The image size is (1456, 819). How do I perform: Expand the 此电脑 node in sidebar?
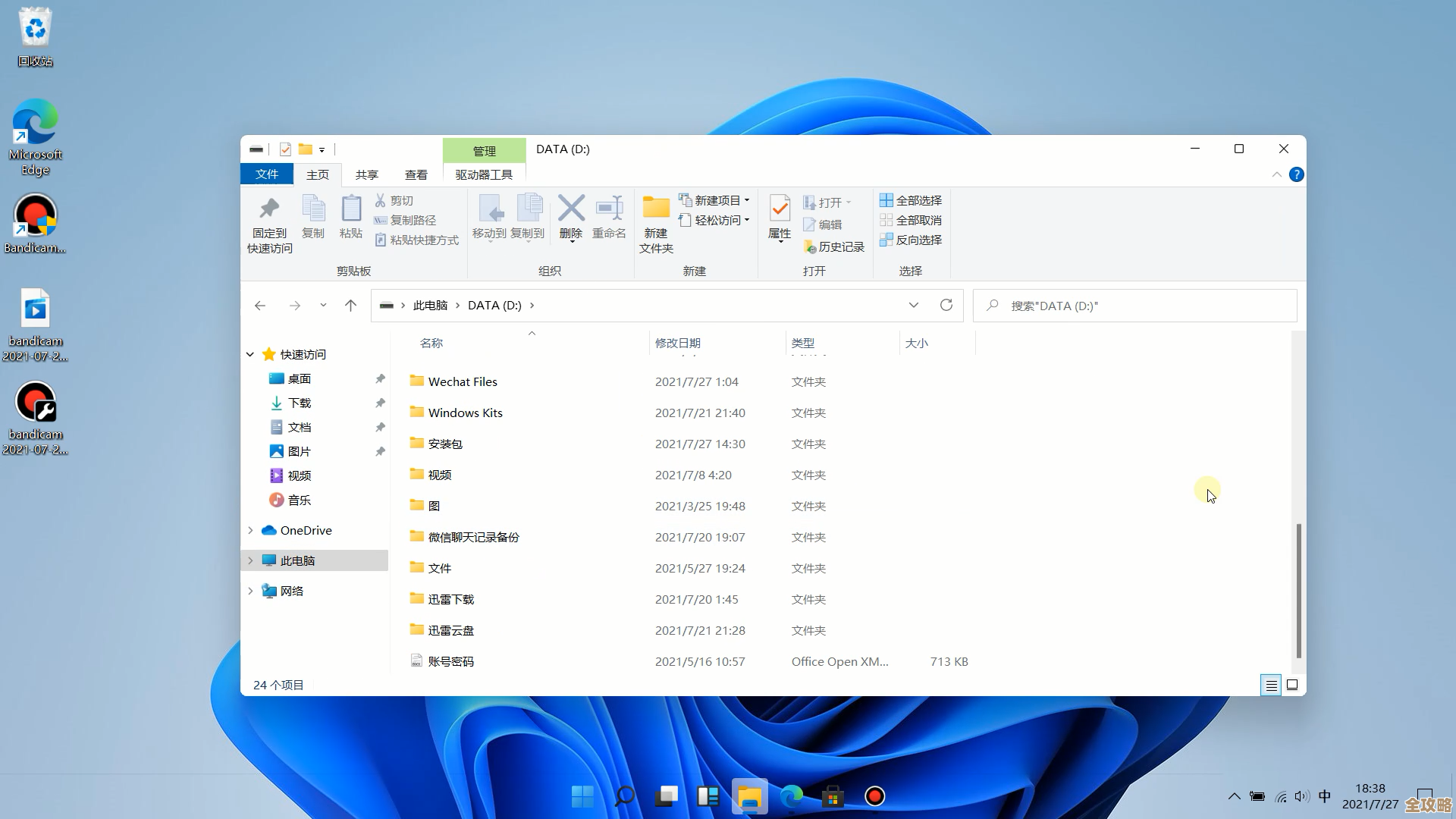(251, 560)
